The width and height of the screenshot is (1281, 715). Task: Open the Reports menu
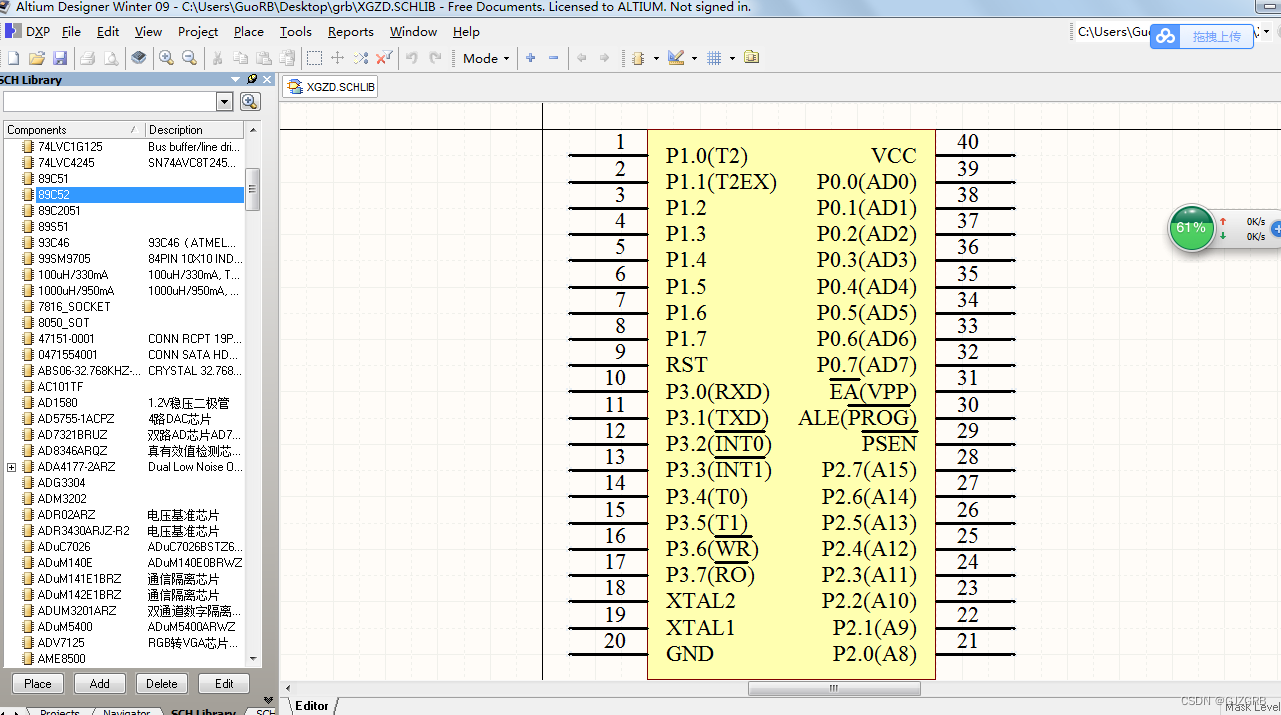[x=350, y=31]
